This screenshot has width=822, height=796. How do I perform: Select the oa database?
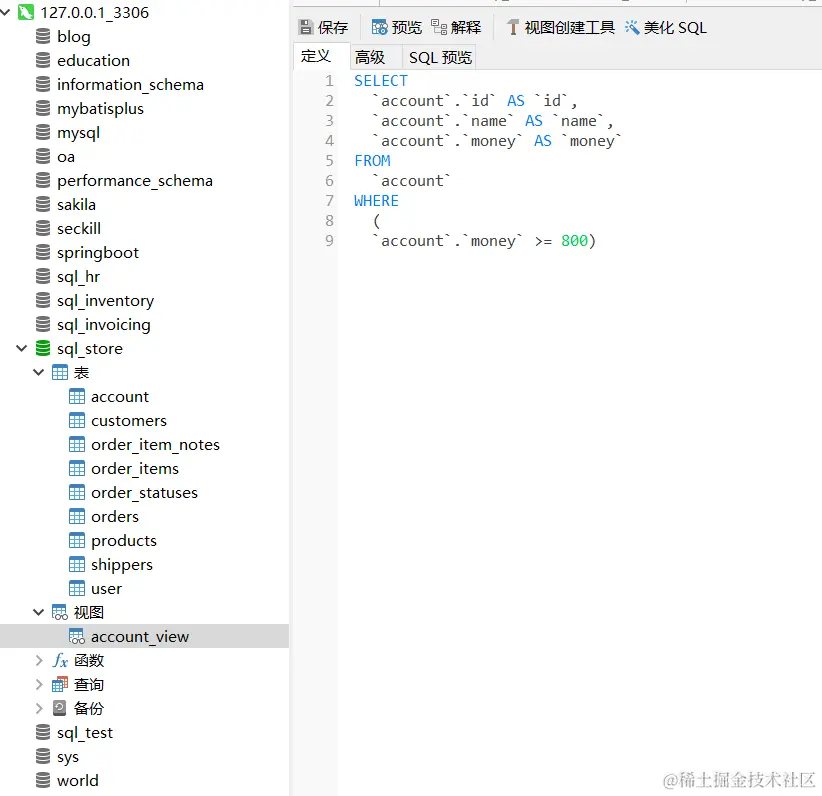click(x=66, y=156)
